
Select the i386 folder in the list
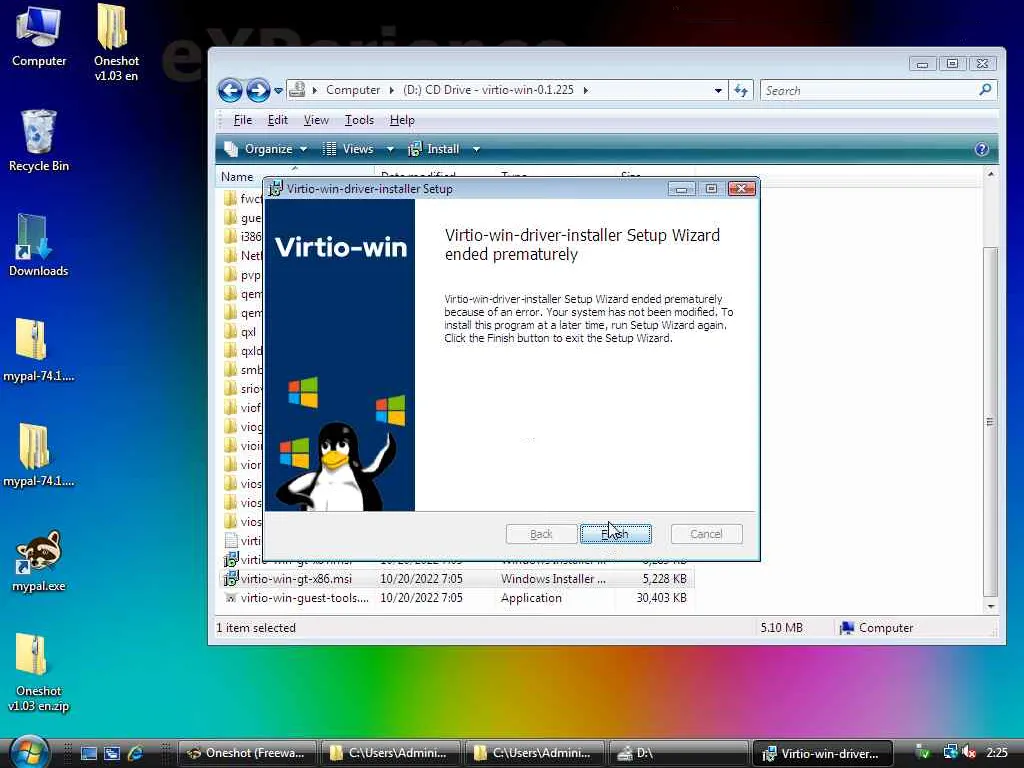click(242, 236)
